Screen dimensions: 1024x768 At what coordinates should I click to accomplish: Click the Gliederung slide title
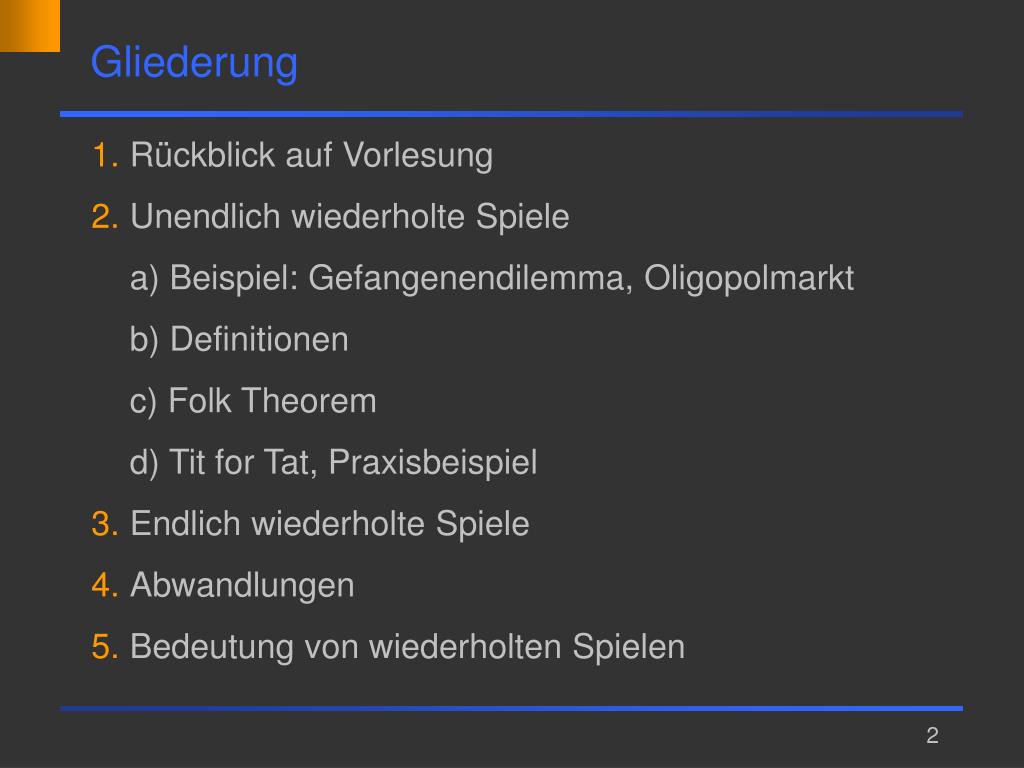194,64
